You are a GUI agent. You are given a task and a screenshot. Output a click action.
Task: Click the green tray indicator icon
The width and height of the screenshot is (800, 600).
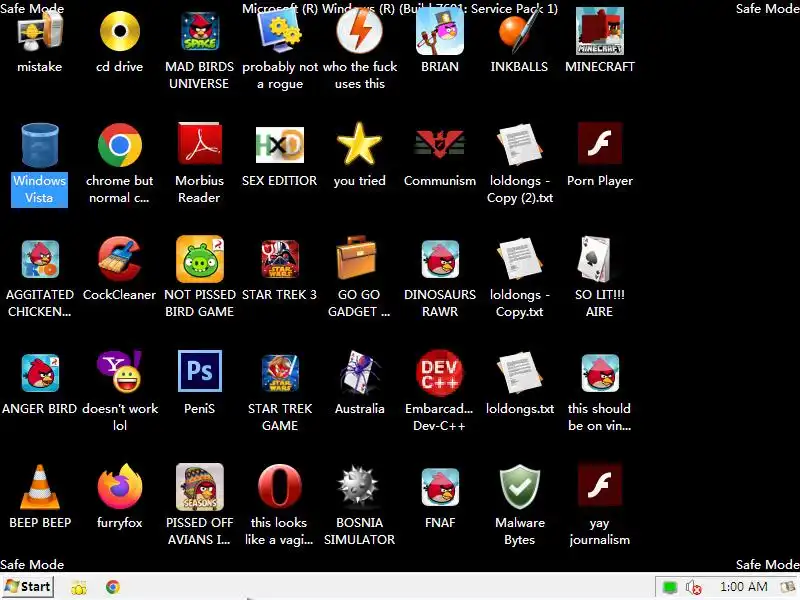(669, 587)
